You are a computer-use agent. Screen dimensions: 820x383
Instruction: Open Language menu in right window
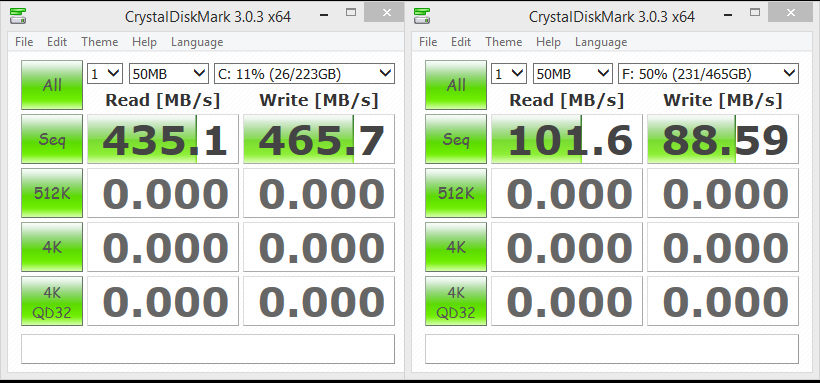coord(601,42)
